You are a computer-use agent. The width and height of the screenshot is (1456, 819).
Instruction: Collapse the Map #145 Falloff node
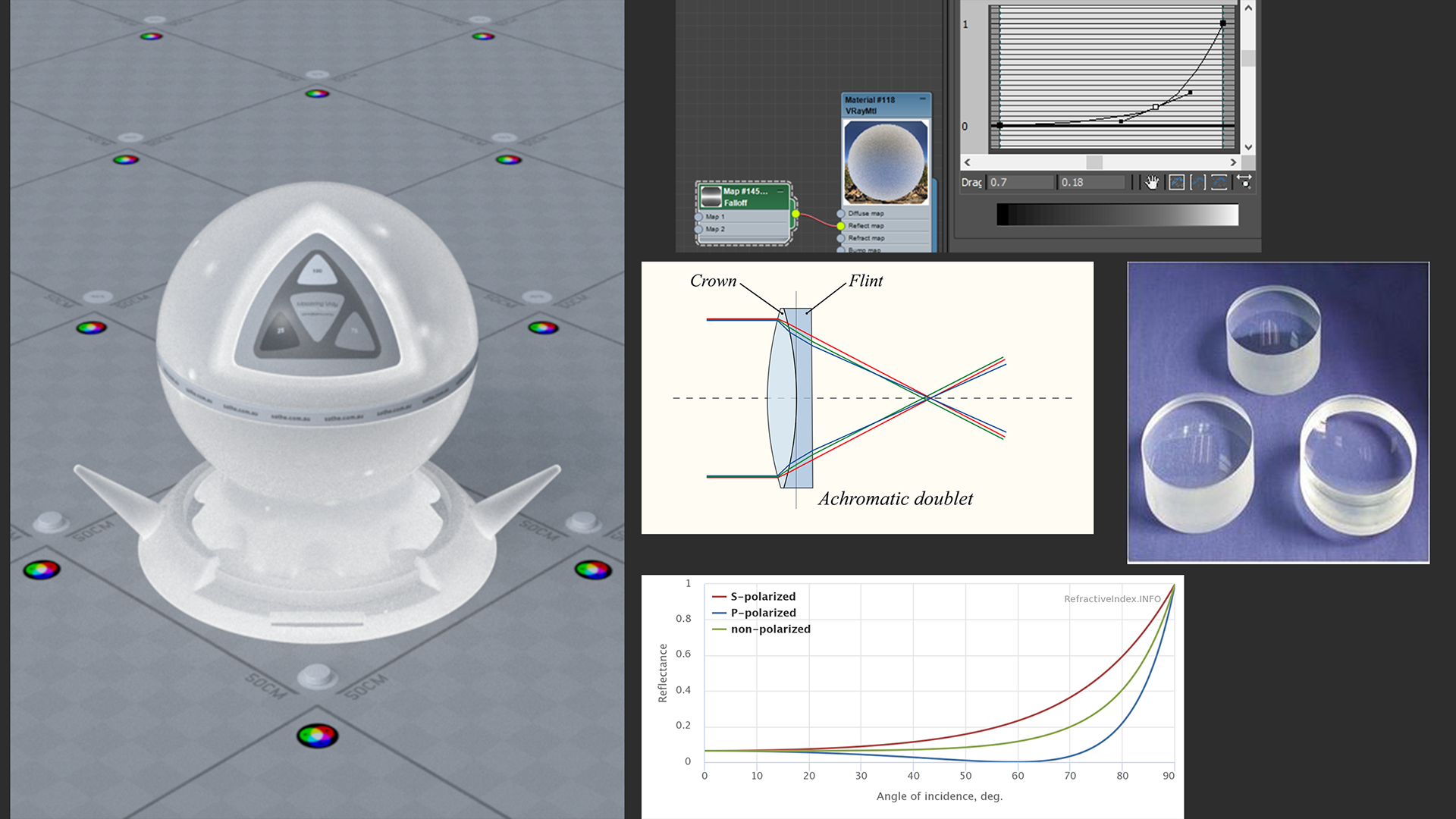pos(780,191)
